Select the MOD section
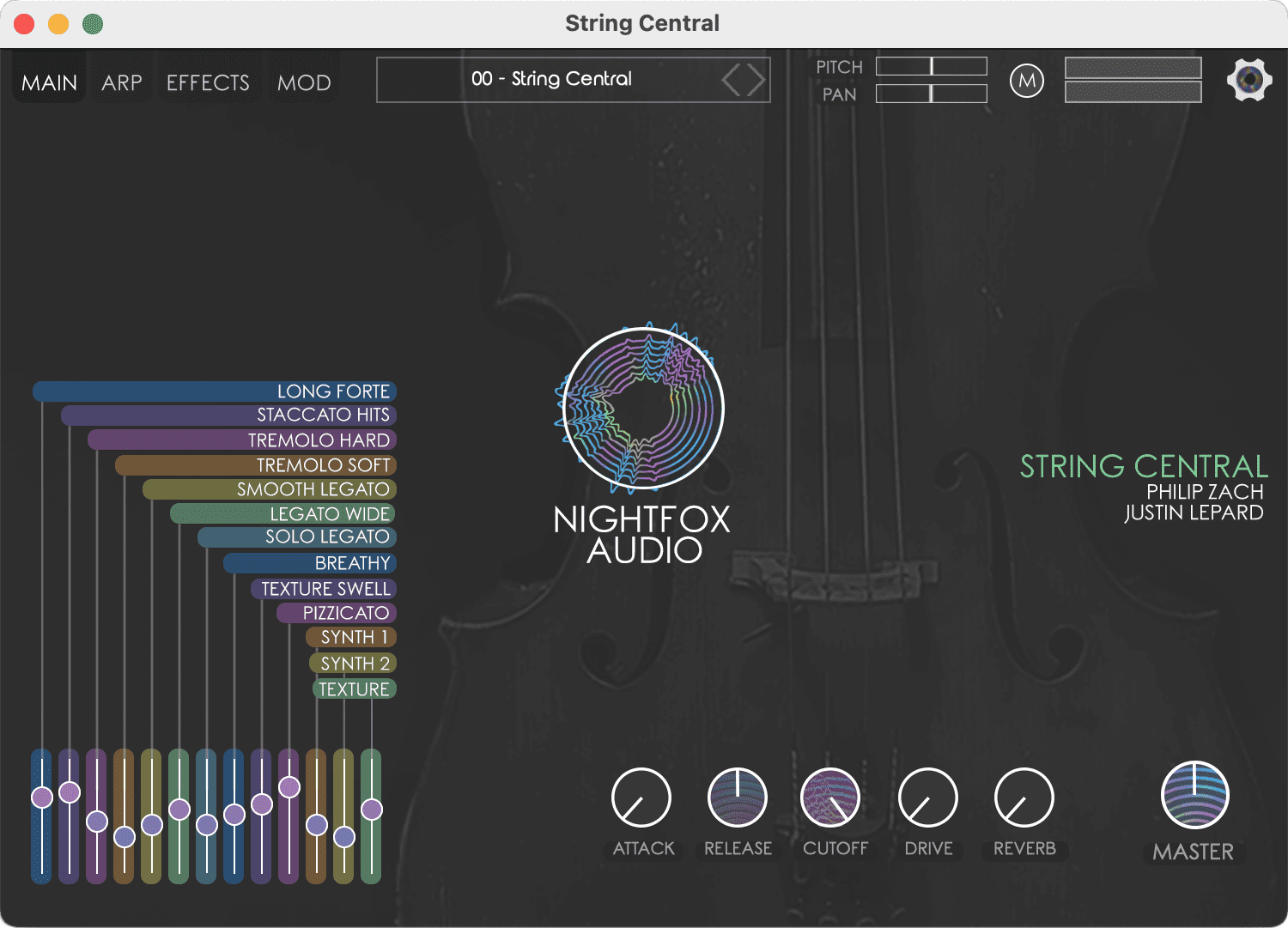The height and width of the screenshot is (928, 1288). (x=303, y=82)
